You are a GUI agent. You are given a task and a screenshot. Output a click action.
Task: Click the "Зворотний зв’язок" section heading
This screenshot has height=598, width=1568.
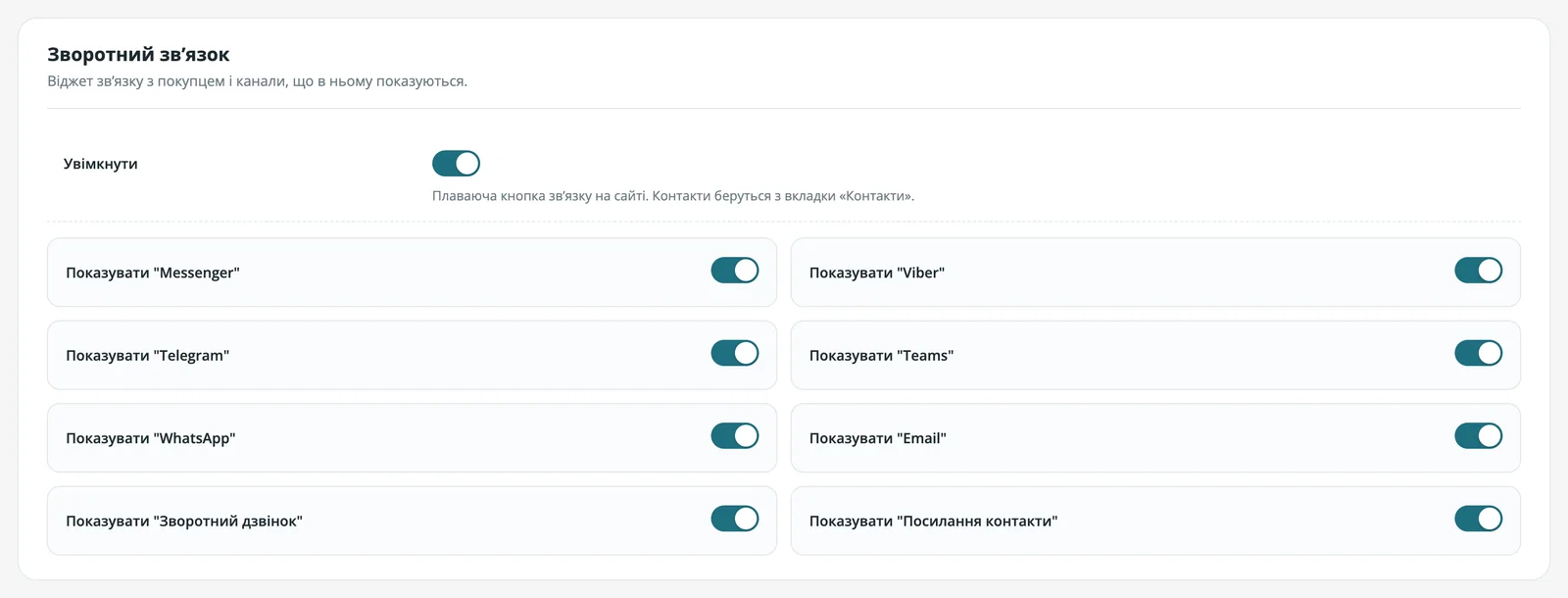click(138, 55)
